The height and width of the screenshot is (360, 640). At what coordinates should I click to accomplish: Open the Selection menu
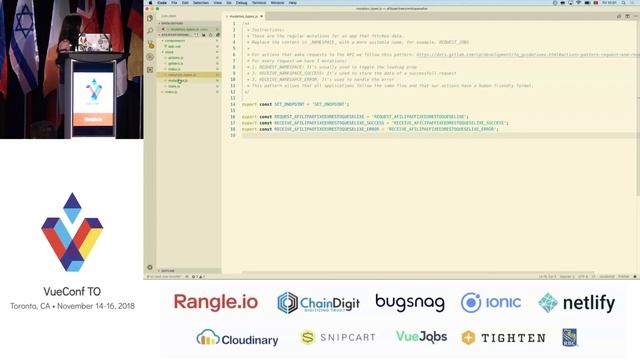(201, 3)
